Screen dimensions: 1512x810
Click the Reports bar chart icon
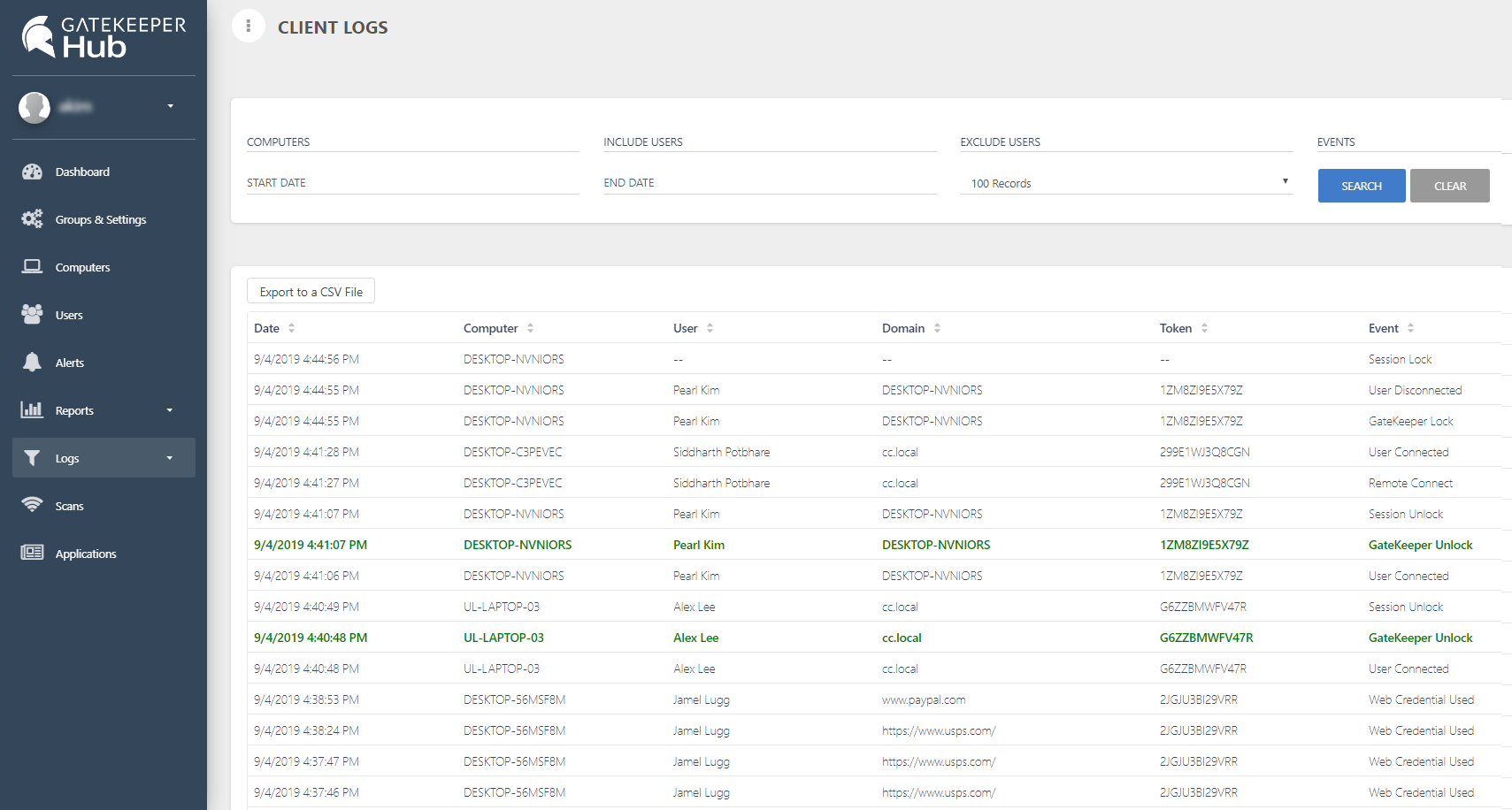[32, 410]
